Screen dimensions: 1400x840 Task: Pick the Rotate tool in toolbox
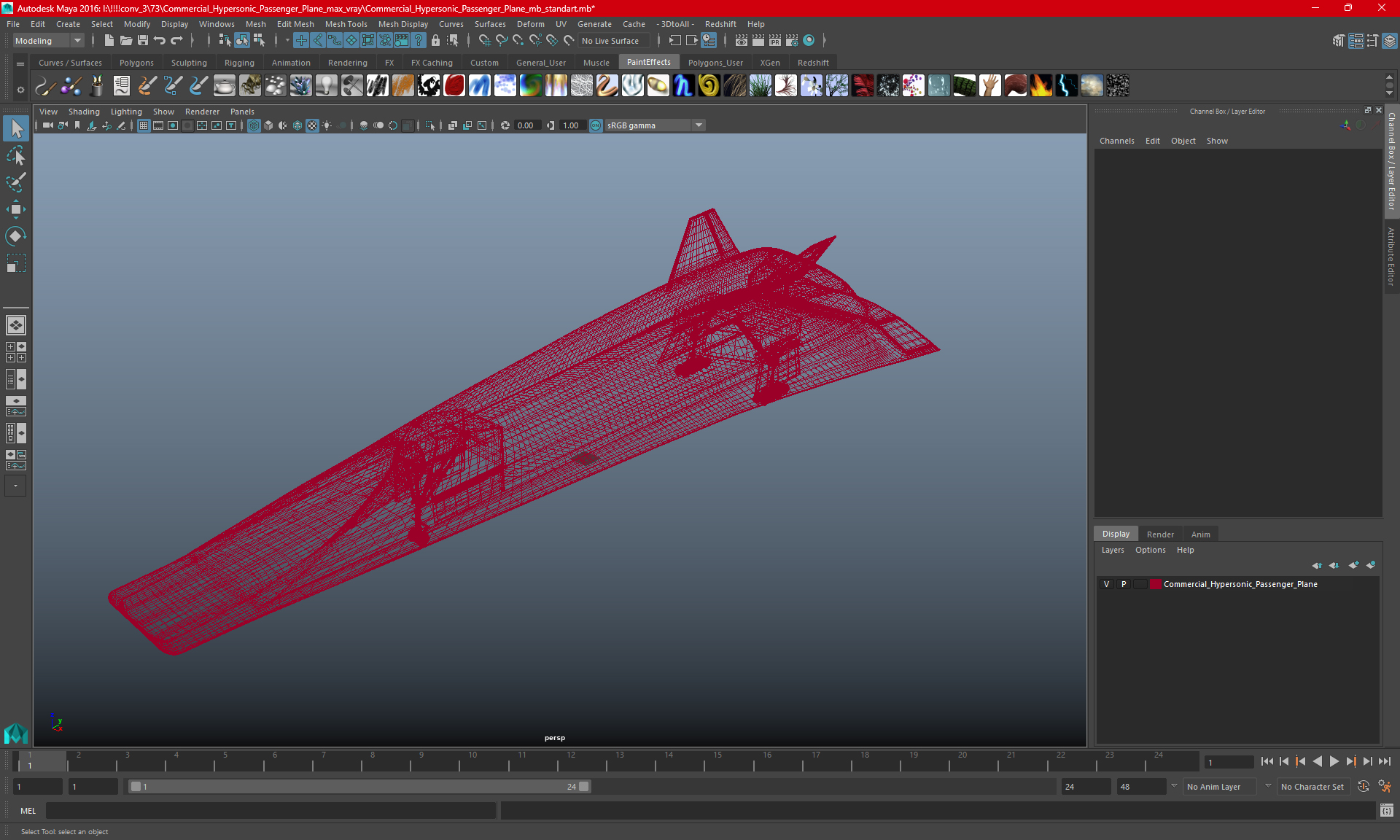pyautogui.click(x=16, y=236)
